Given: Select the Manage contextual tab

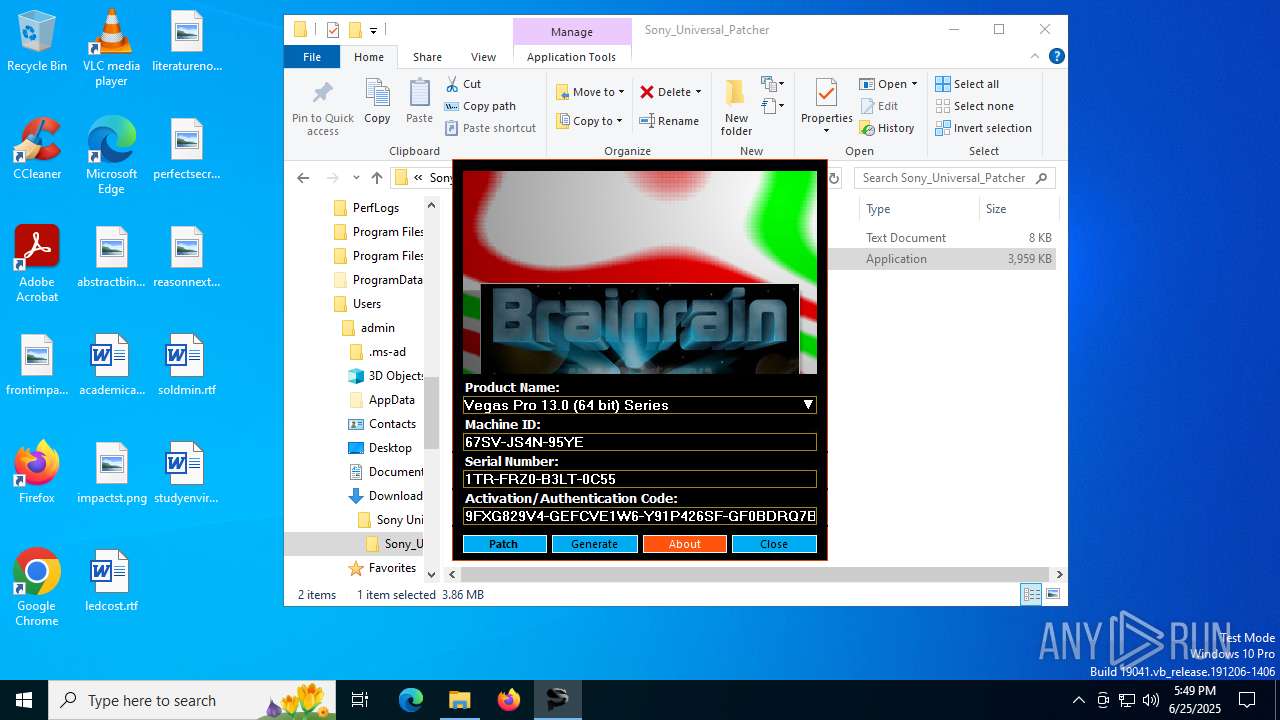Looking at the screenshot, I should pyautogui.click(x=572, y=32).
